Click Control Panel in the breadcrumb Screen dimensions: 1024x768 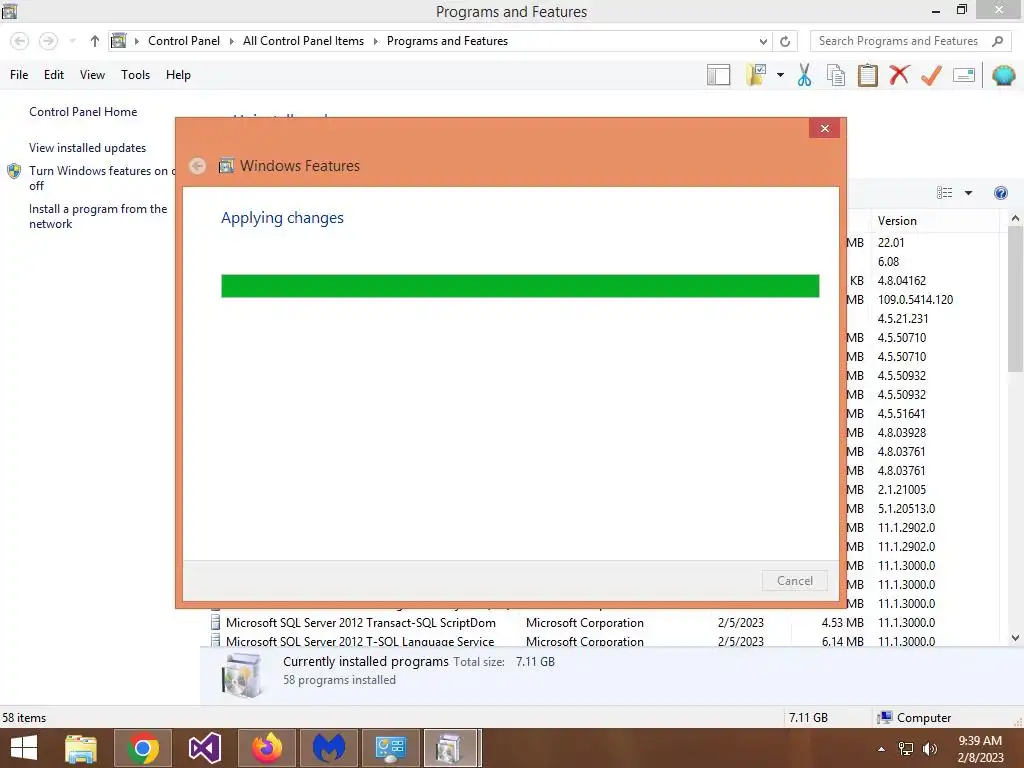click(x=184, y=40)
